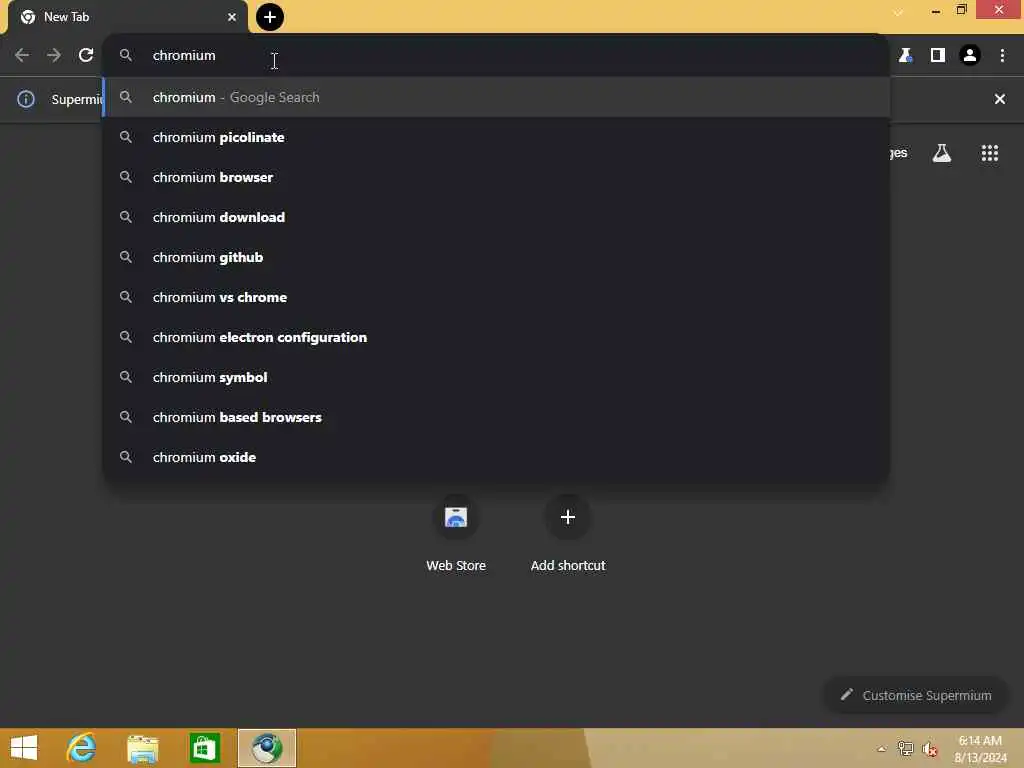Open the labs flask icon on page

point(942,153)
